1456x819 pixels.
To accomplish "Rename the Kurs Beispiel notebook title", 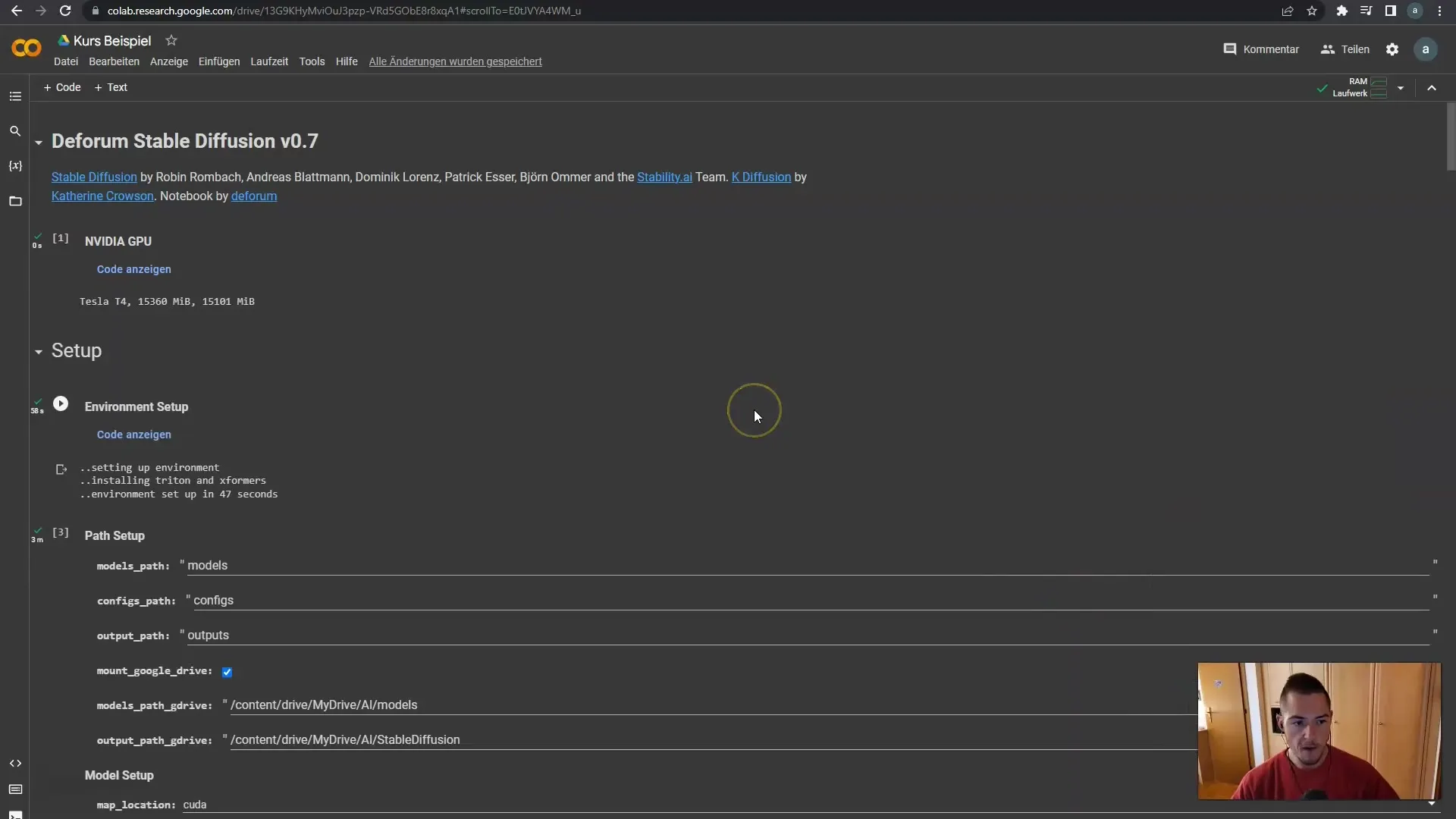I will (x=112, y=41).
